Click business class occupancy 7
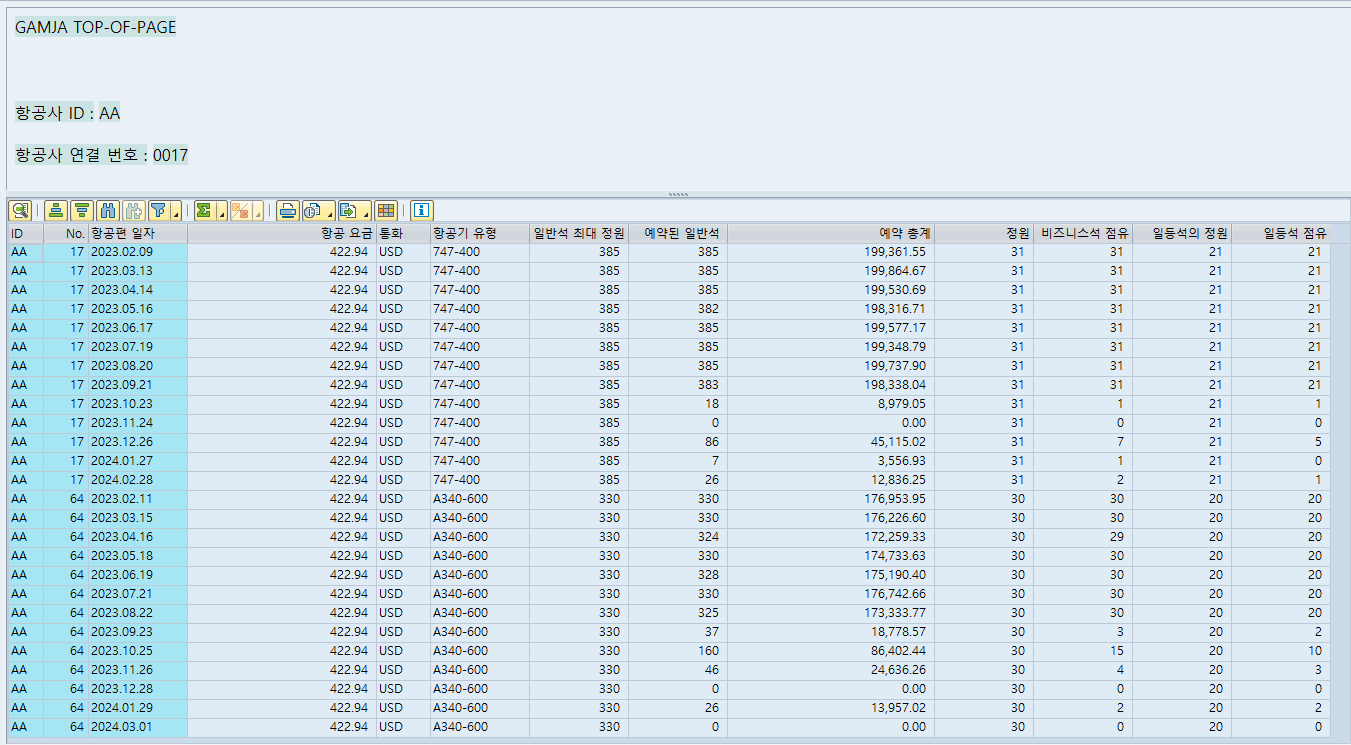 tap(1083, 442)
